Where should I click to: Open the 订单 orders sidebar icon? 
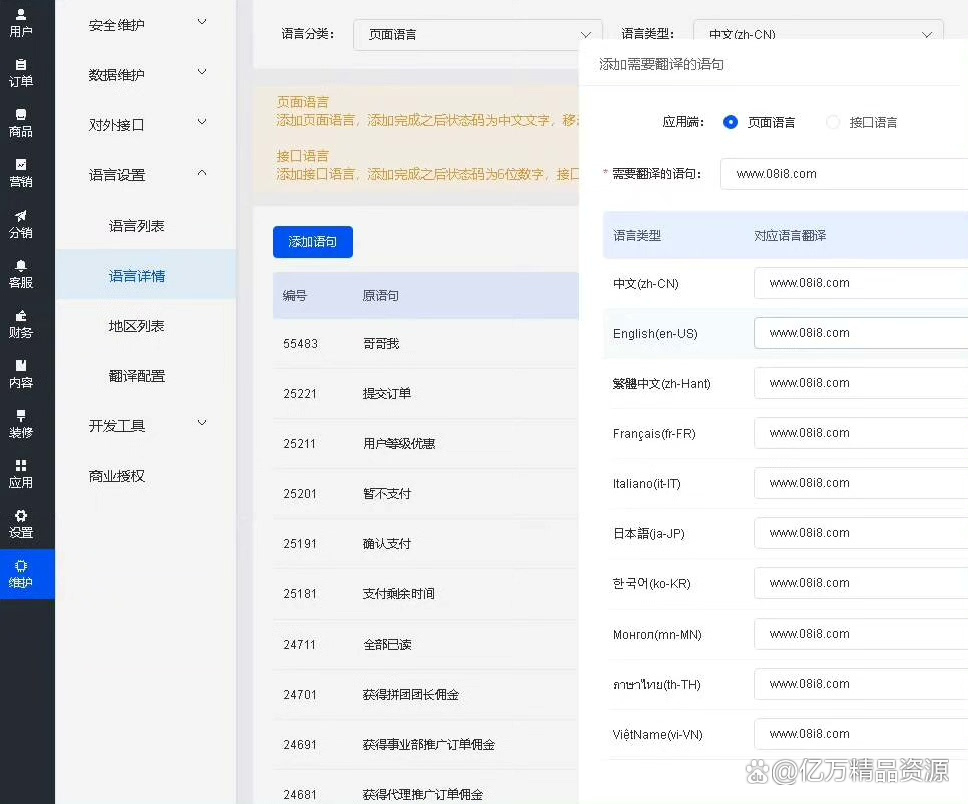pos(20,73)
